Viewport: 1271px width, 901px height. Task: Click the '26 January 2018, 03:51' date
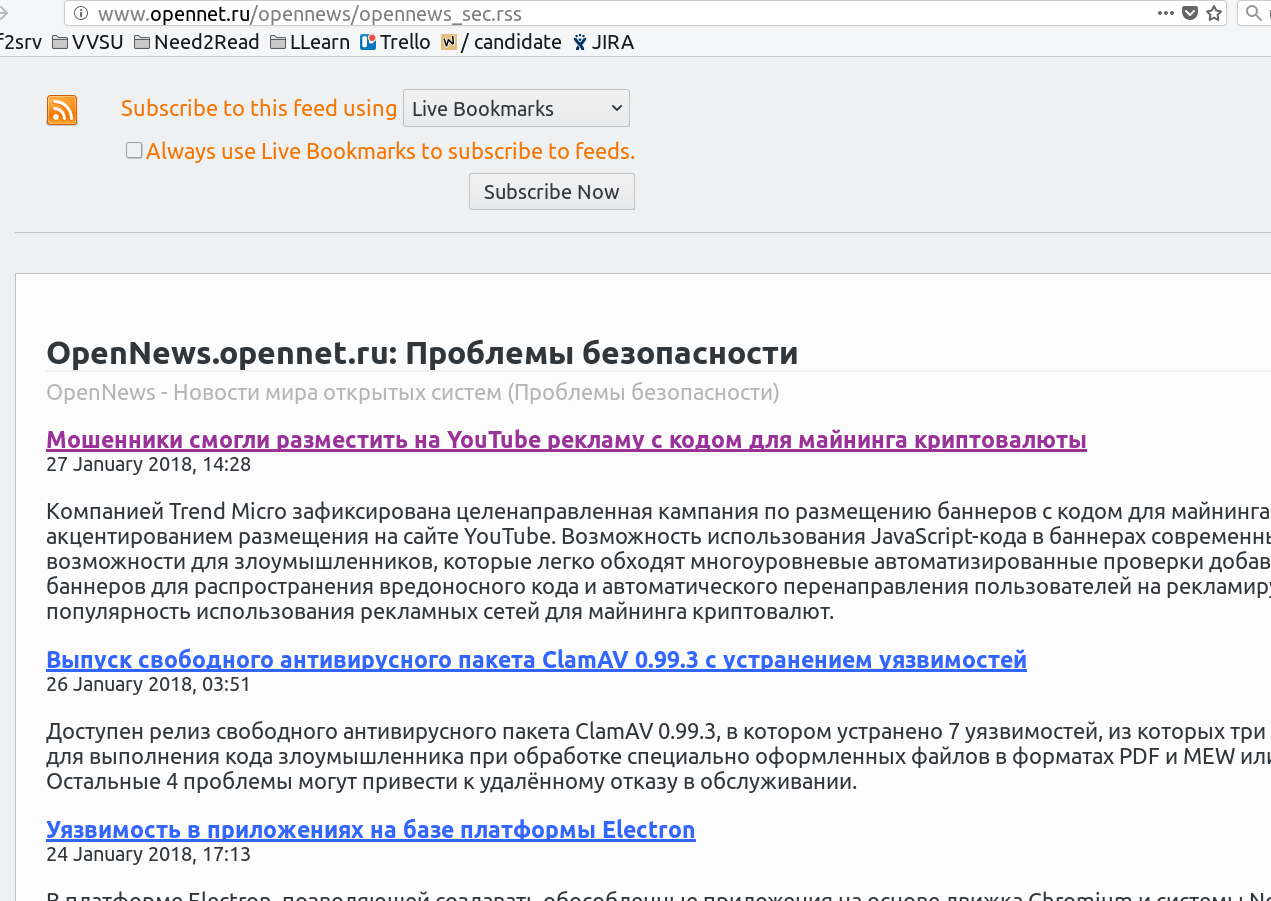148,685
